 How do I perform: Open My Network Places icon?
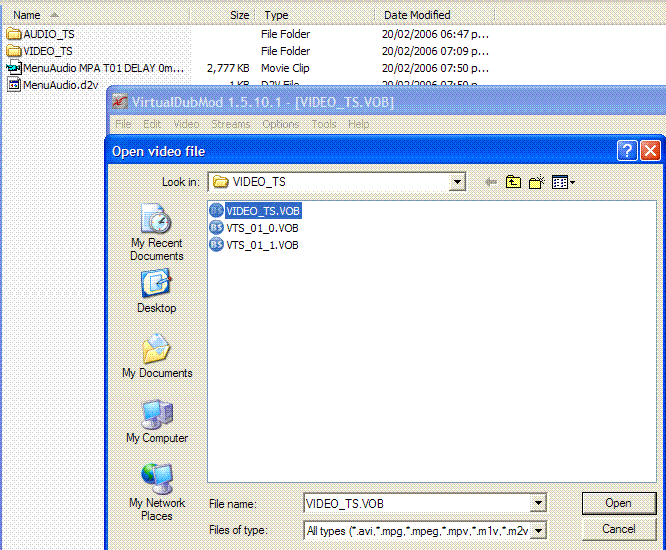point(157,479)
